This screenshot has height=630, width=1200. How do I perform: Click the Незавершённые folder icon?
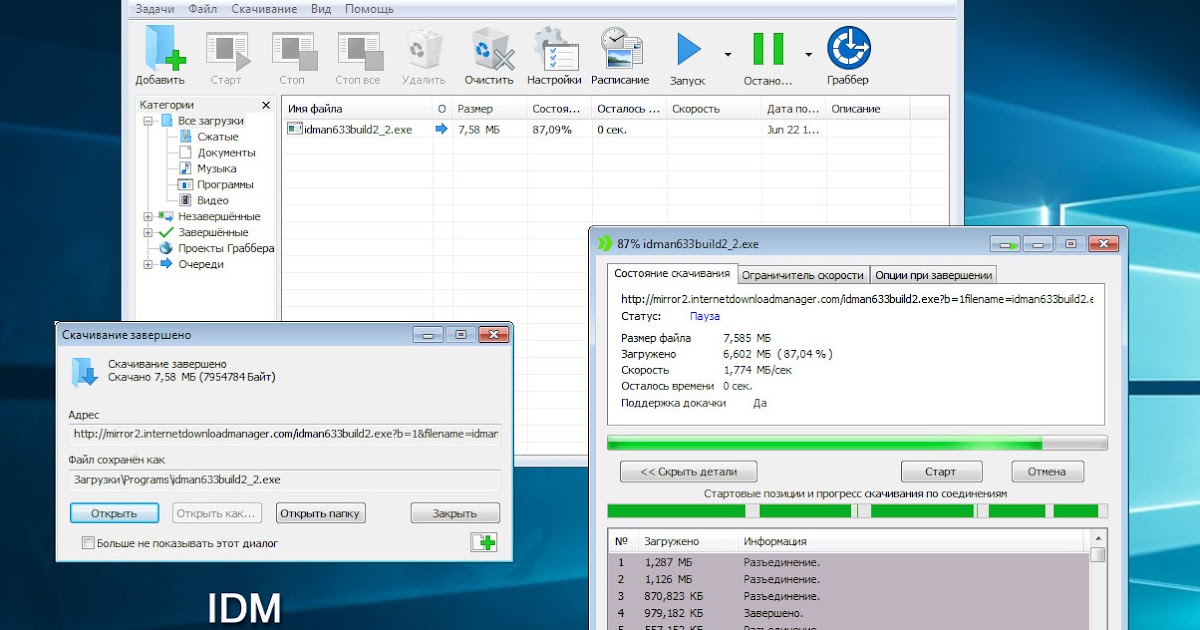tap(166, 217)
